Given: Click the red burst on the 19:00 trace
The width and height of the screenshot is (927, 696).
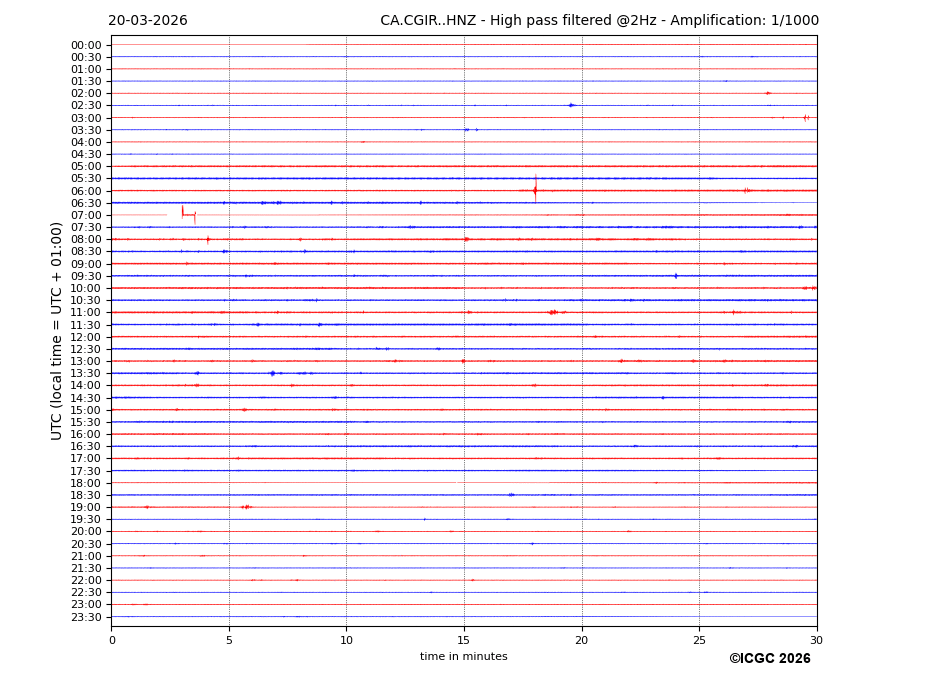Looking at the screenshot, I should pyautogui.click(x=245, y=507).
